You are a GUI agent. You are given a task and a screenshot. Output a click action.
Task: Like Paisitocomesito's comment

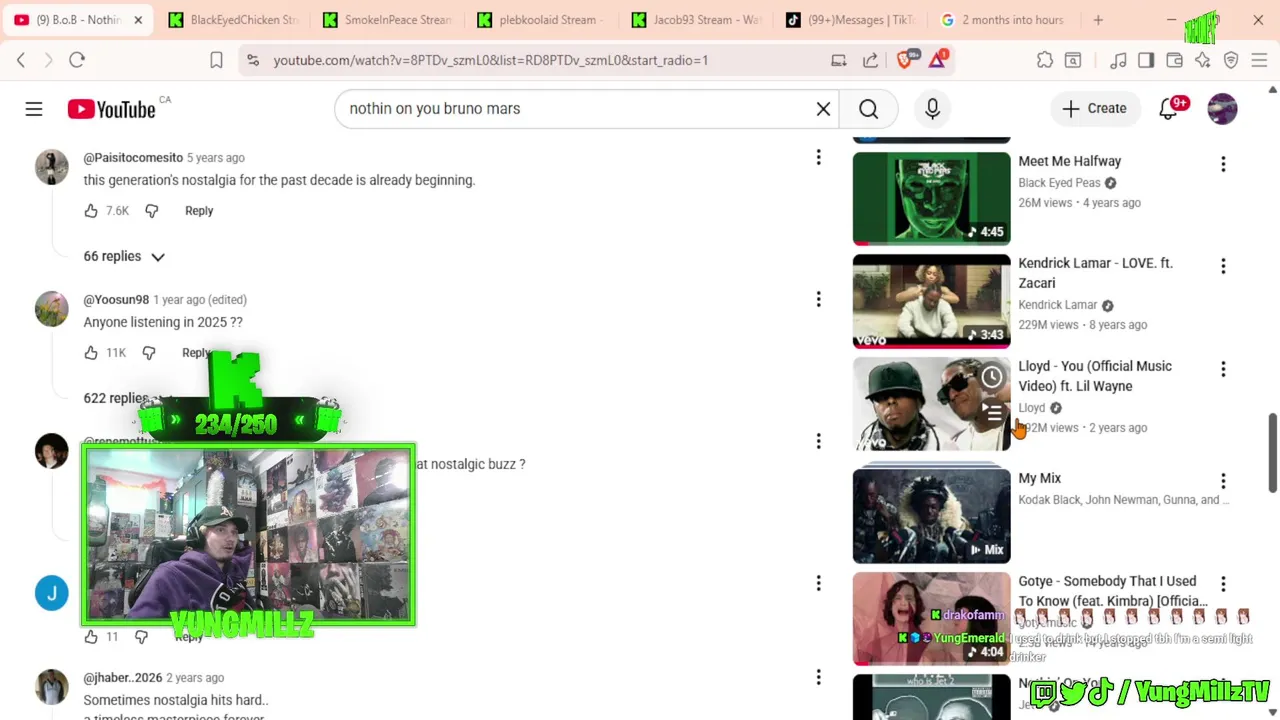(91, 211)
